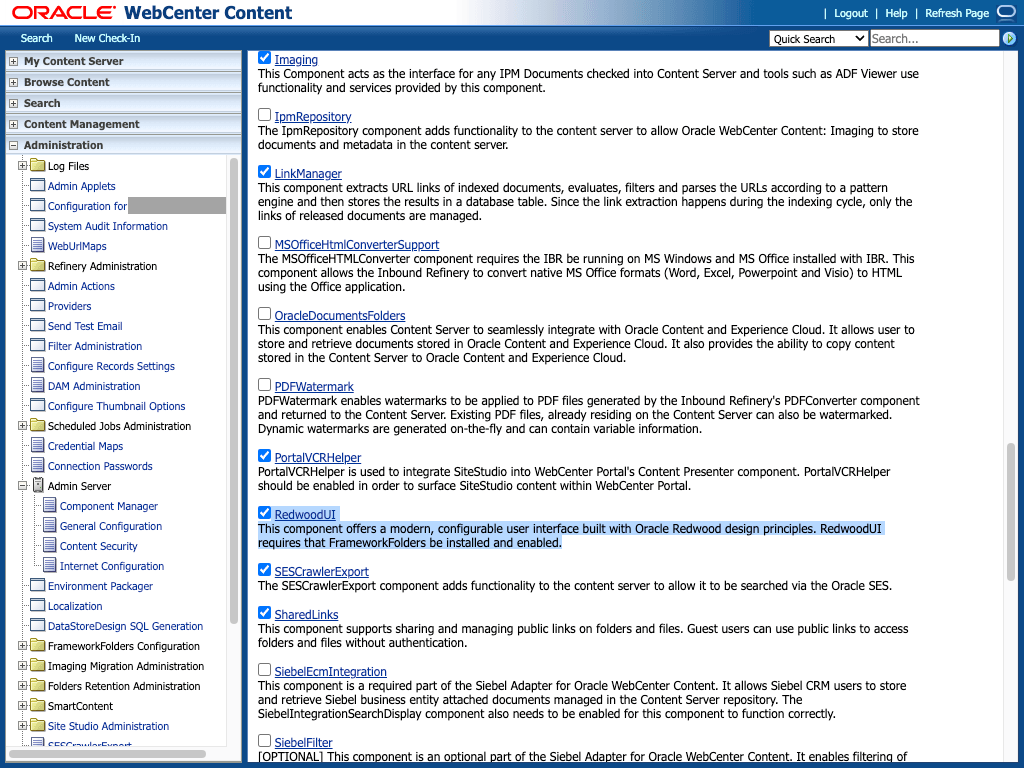
Task: Expand the My Content Server tray
Action: [x=13, y=61]
